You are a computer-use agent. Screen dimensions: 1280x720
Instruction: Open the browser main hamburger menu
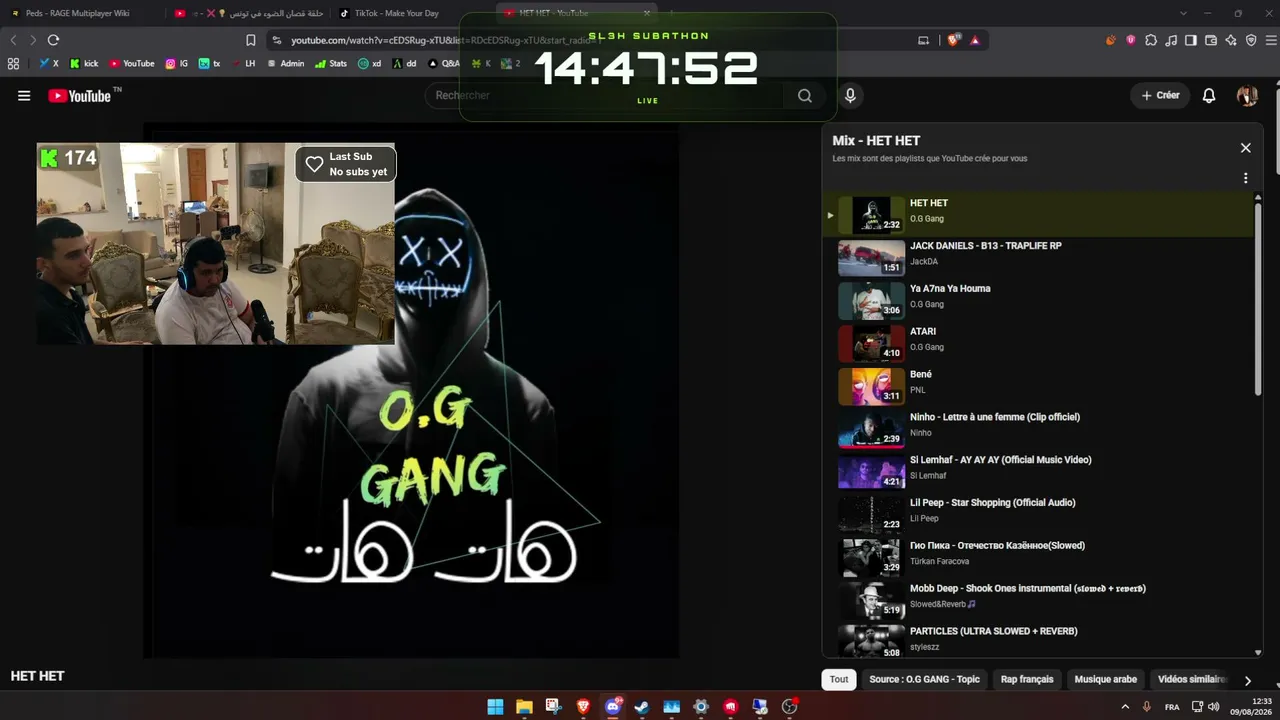pyautogui.click(x=1270, y=40)
